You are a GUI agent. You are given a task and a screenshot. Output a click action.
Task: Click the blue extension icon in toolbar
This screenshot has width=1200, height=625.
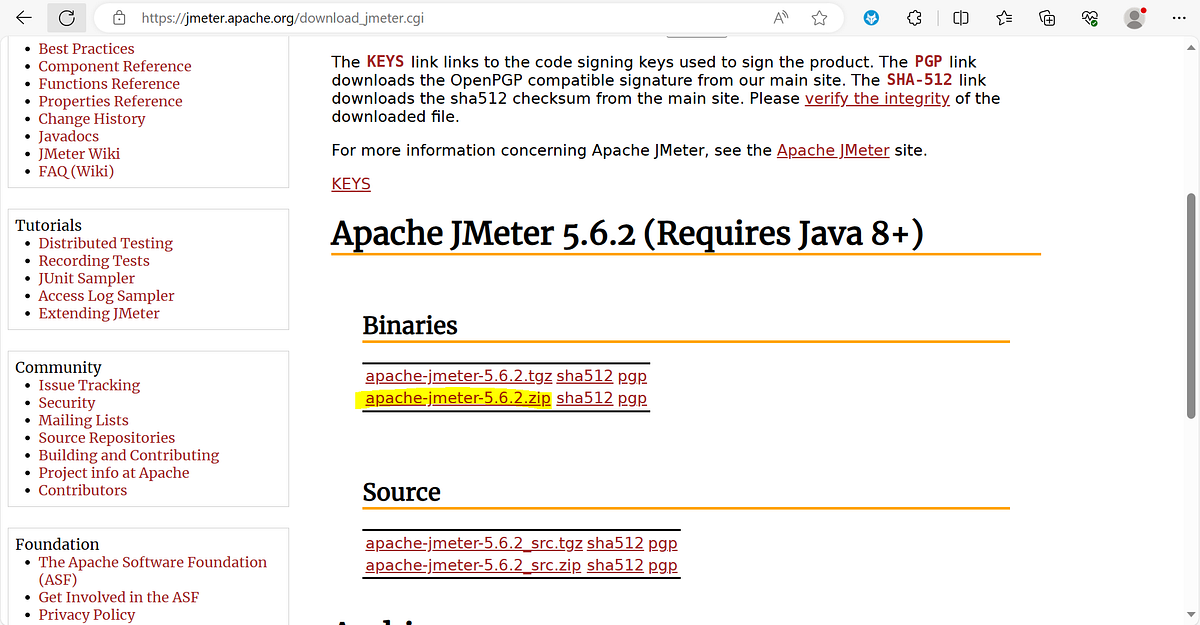(871, 17)
